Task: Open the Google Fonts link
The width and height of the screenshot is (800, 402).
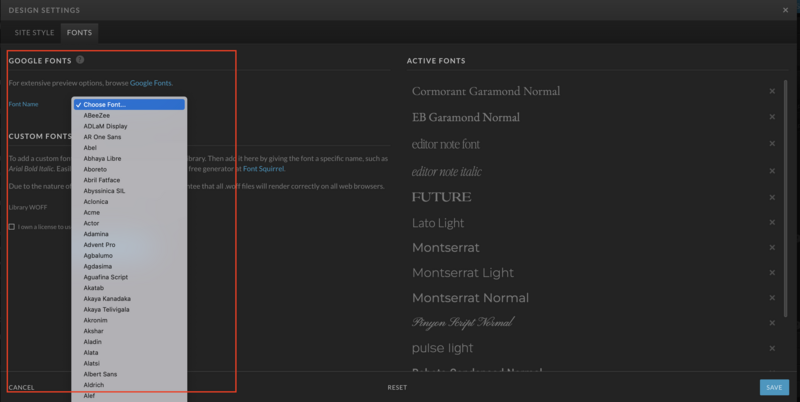Action: tap(151, 83)
